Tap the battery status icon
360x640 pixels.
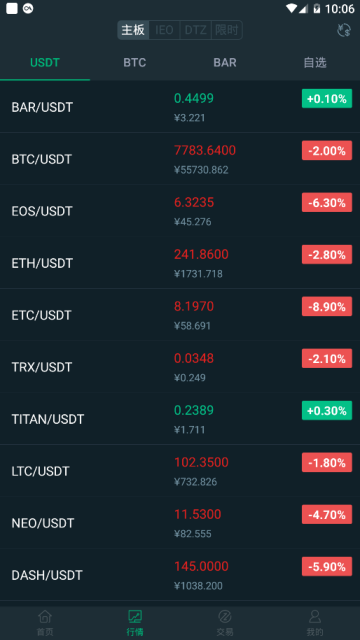[317, 8]
